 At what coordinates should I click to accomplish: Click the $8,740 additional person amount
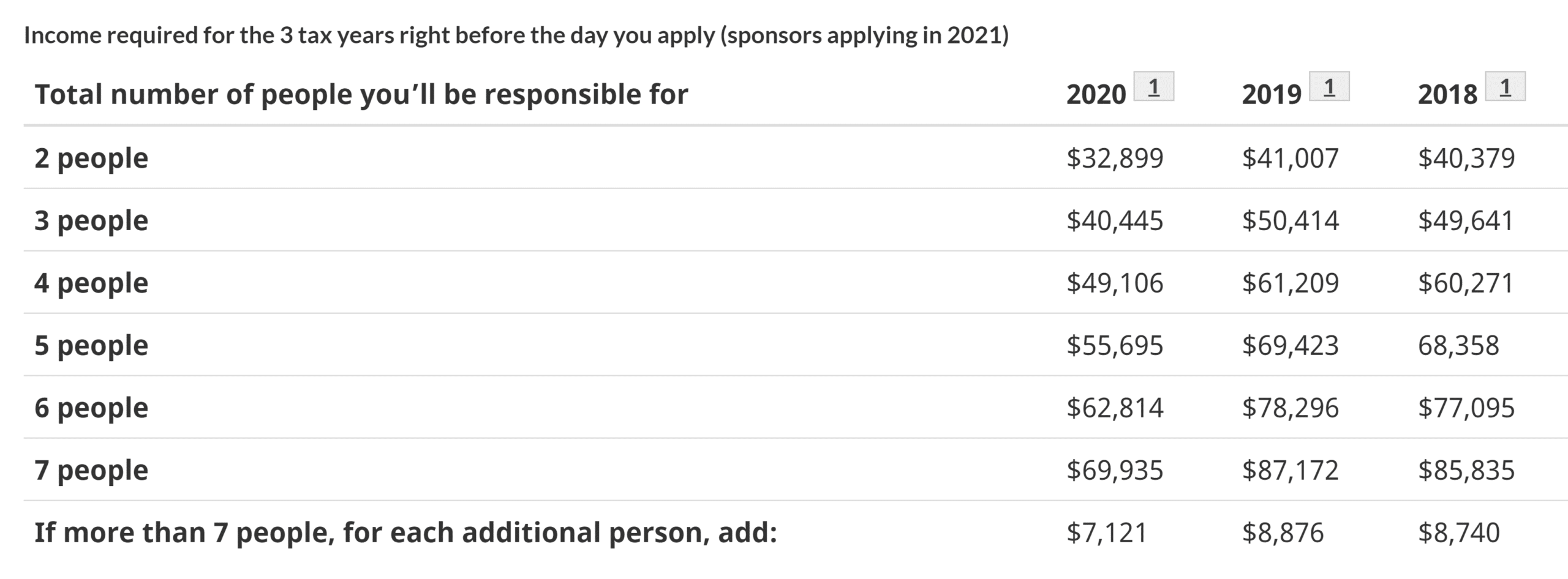[x=1458, y=532]
